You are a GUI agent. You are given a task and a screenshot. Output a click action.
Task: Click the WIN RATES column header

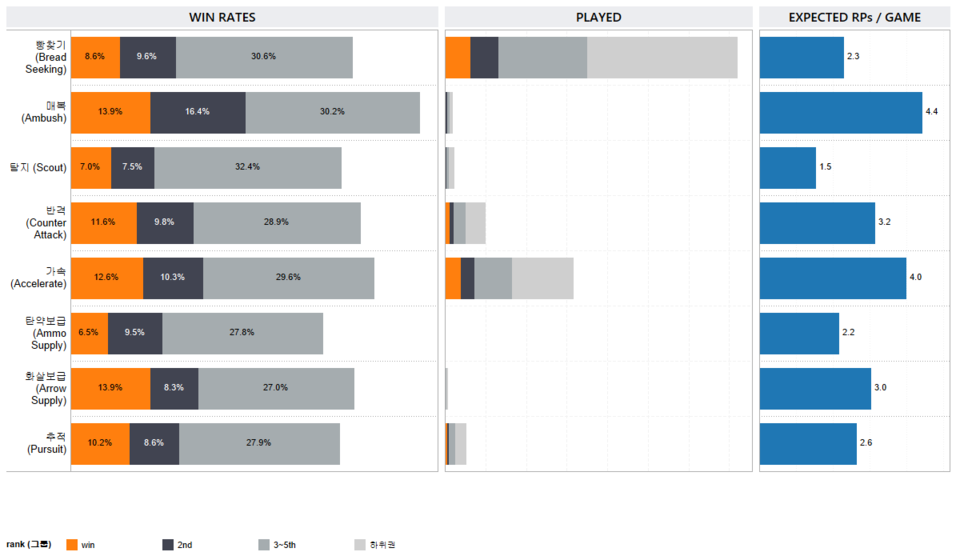tap(222, 17)
